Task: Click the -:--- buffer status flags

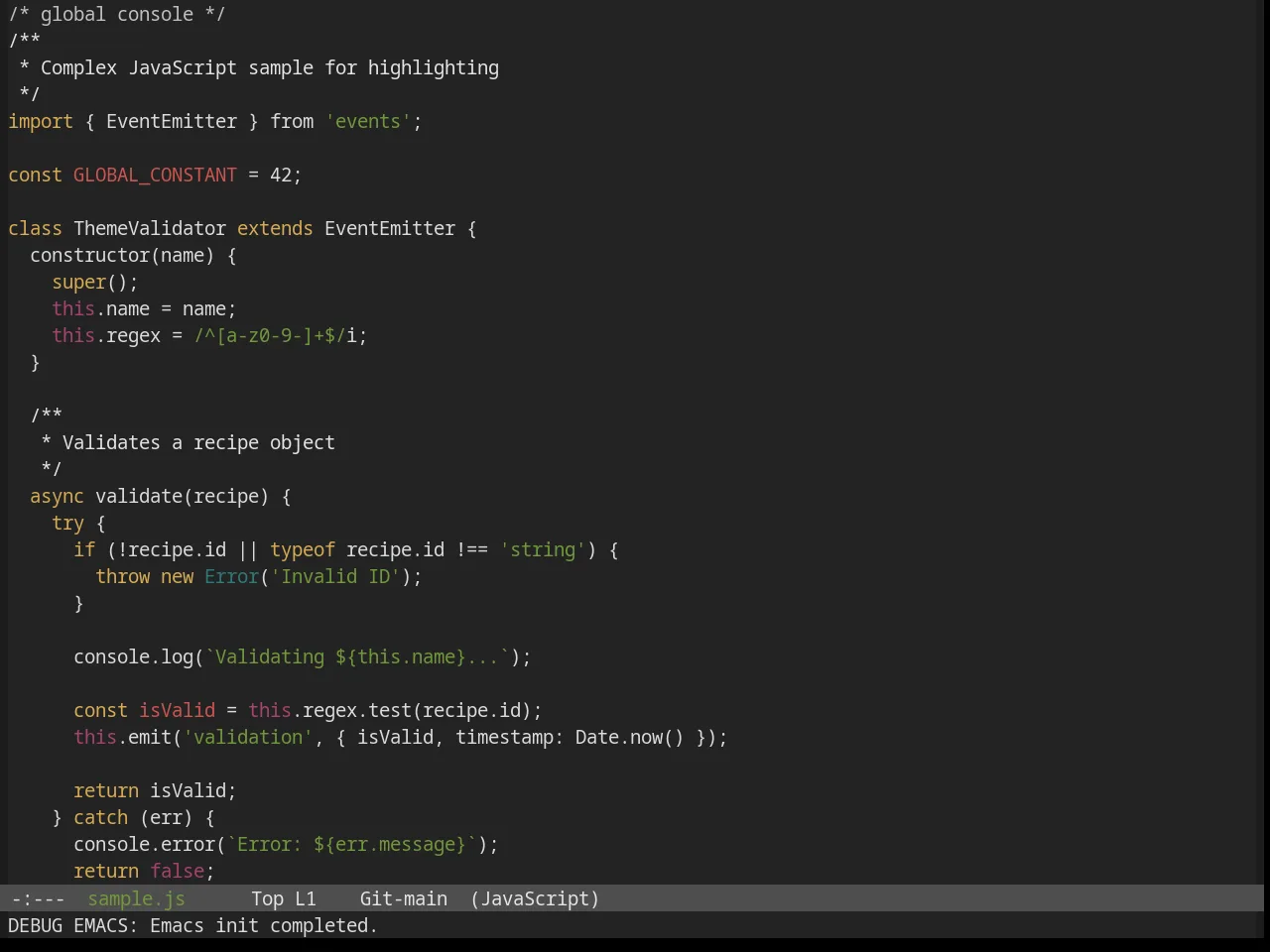Action: pyautogui.click(x=38, y=899)
